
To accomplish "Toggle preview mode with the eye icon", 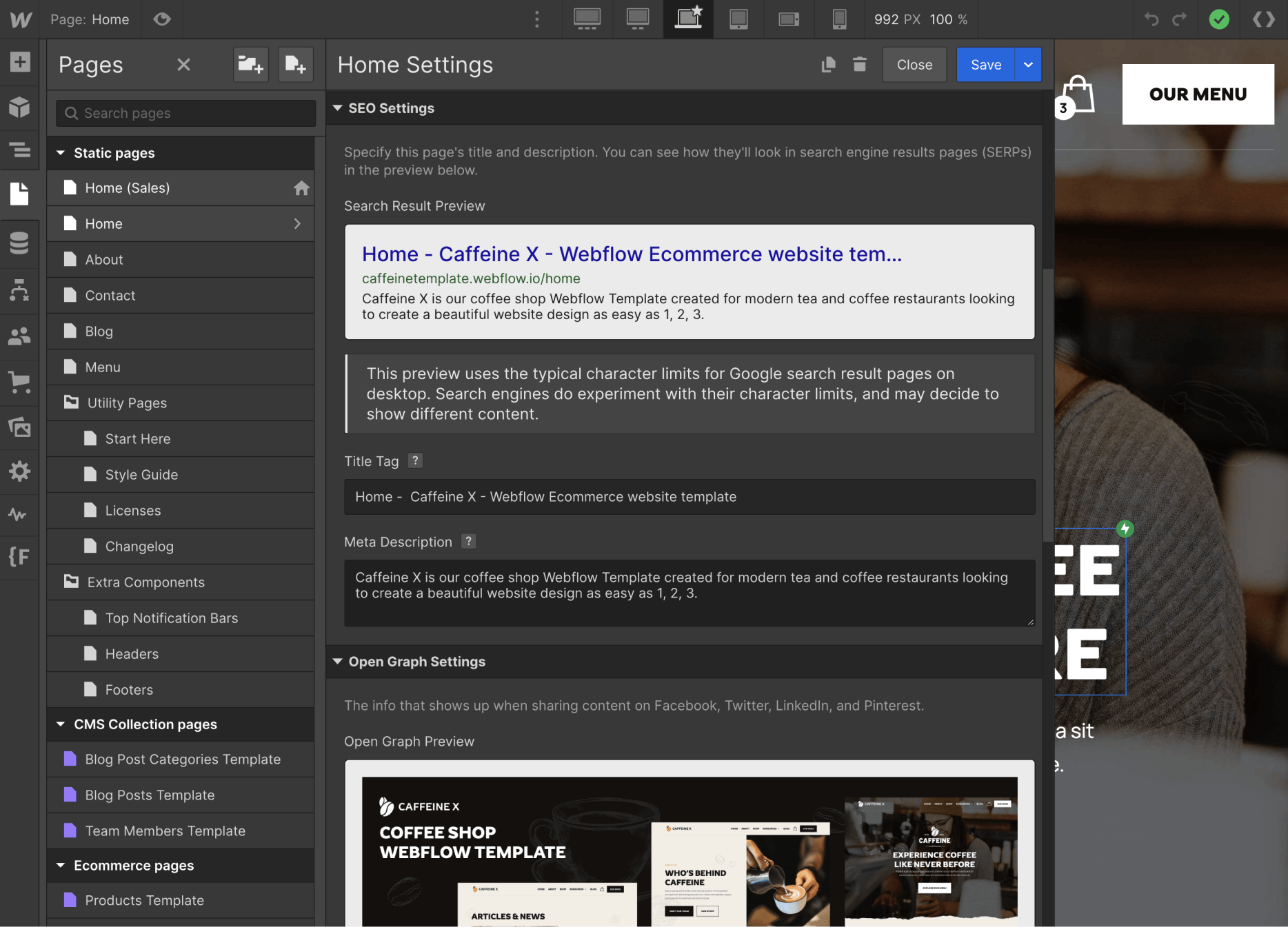I will tap(162, 19).
